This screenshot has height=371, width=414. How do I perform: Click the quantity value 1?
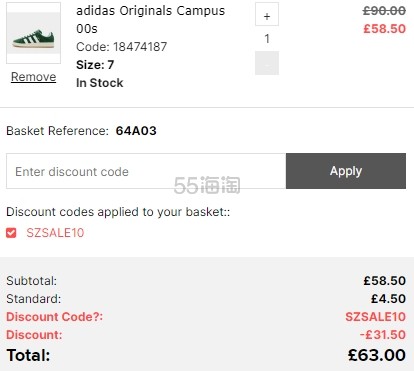267,39
